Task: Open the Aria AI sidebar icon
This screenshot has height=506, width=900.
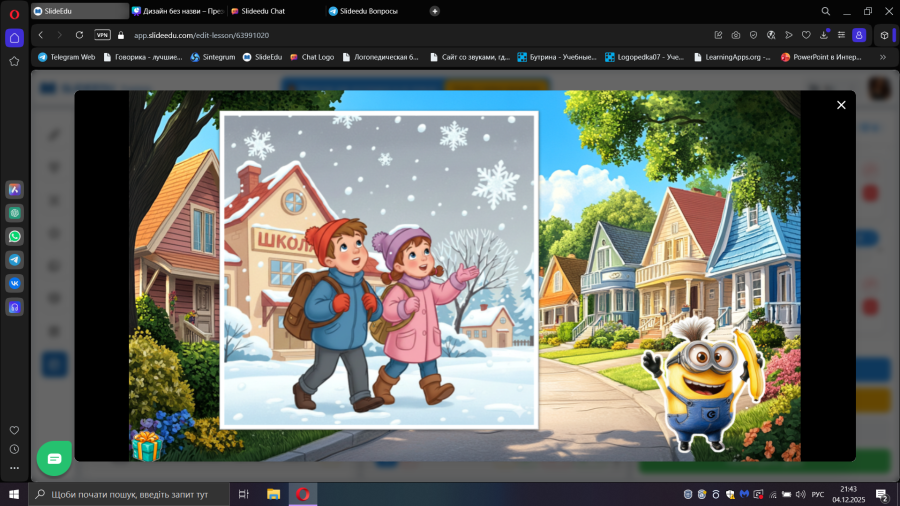Action: (15, 190)
